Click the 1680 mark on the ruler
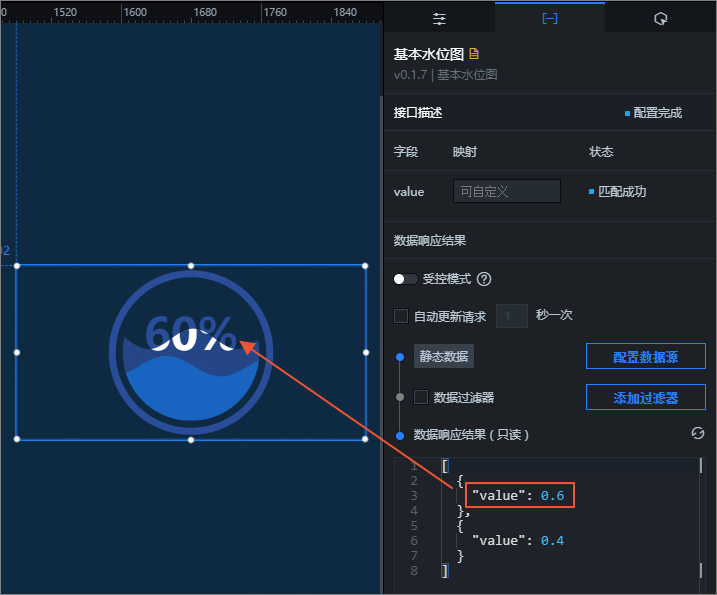This screenshot has width=717, height=595. click(205, 12)
